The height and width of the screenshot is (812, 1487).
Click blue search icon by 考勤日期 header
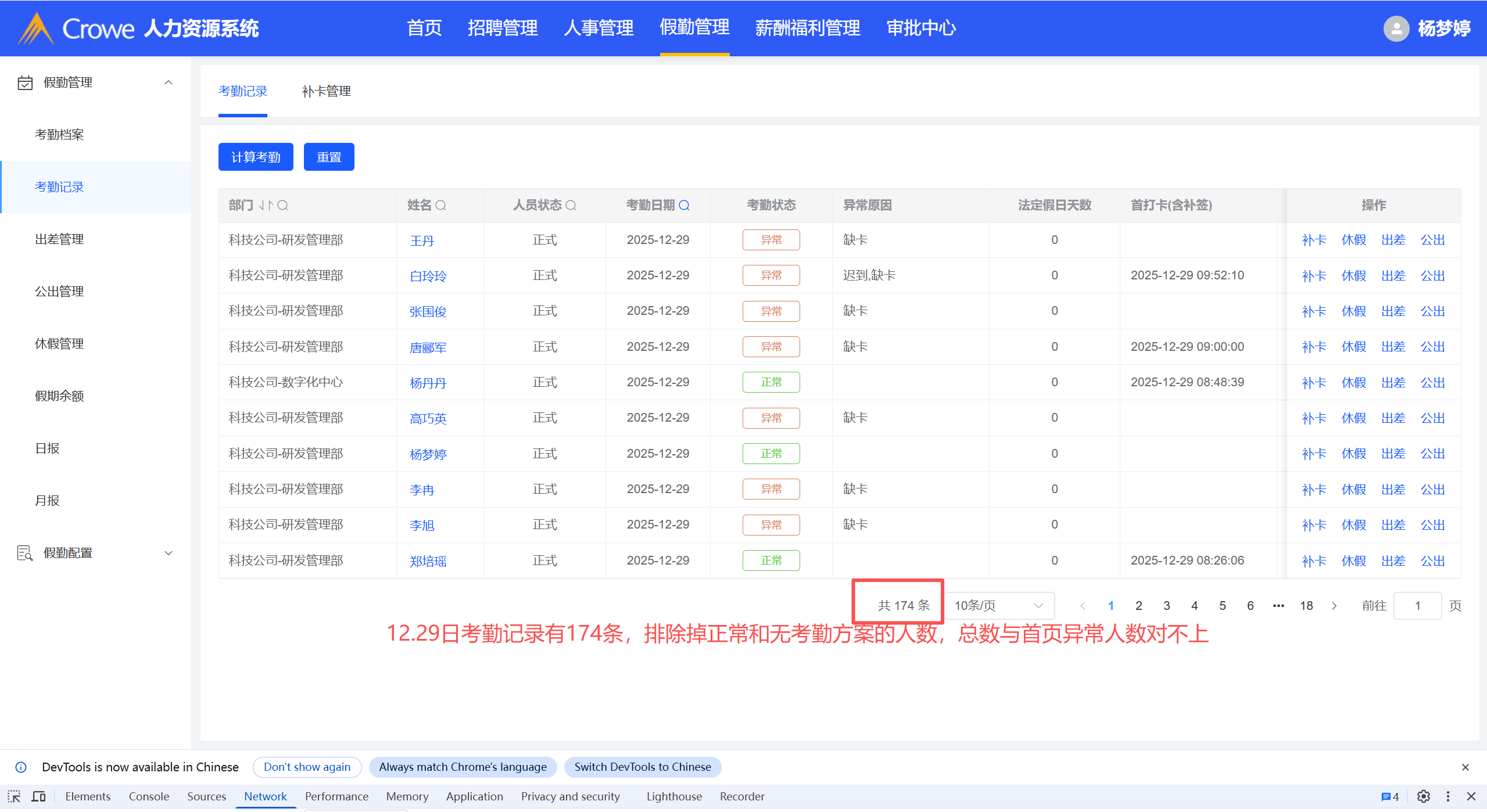[685, 205]
